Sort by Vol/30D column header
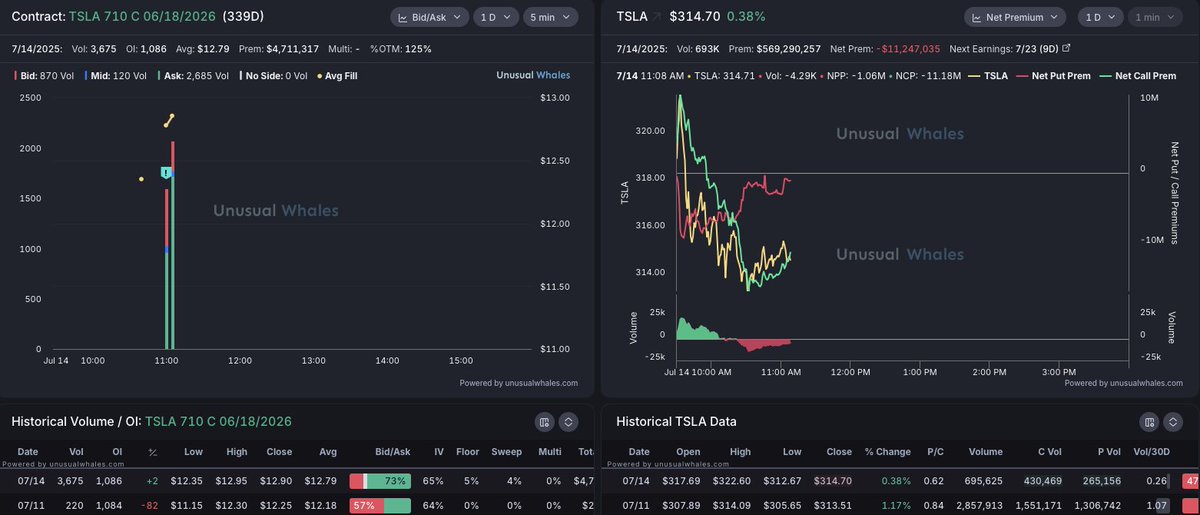Viewport: 1200px width, 515px height. (x=1152, y=452)
